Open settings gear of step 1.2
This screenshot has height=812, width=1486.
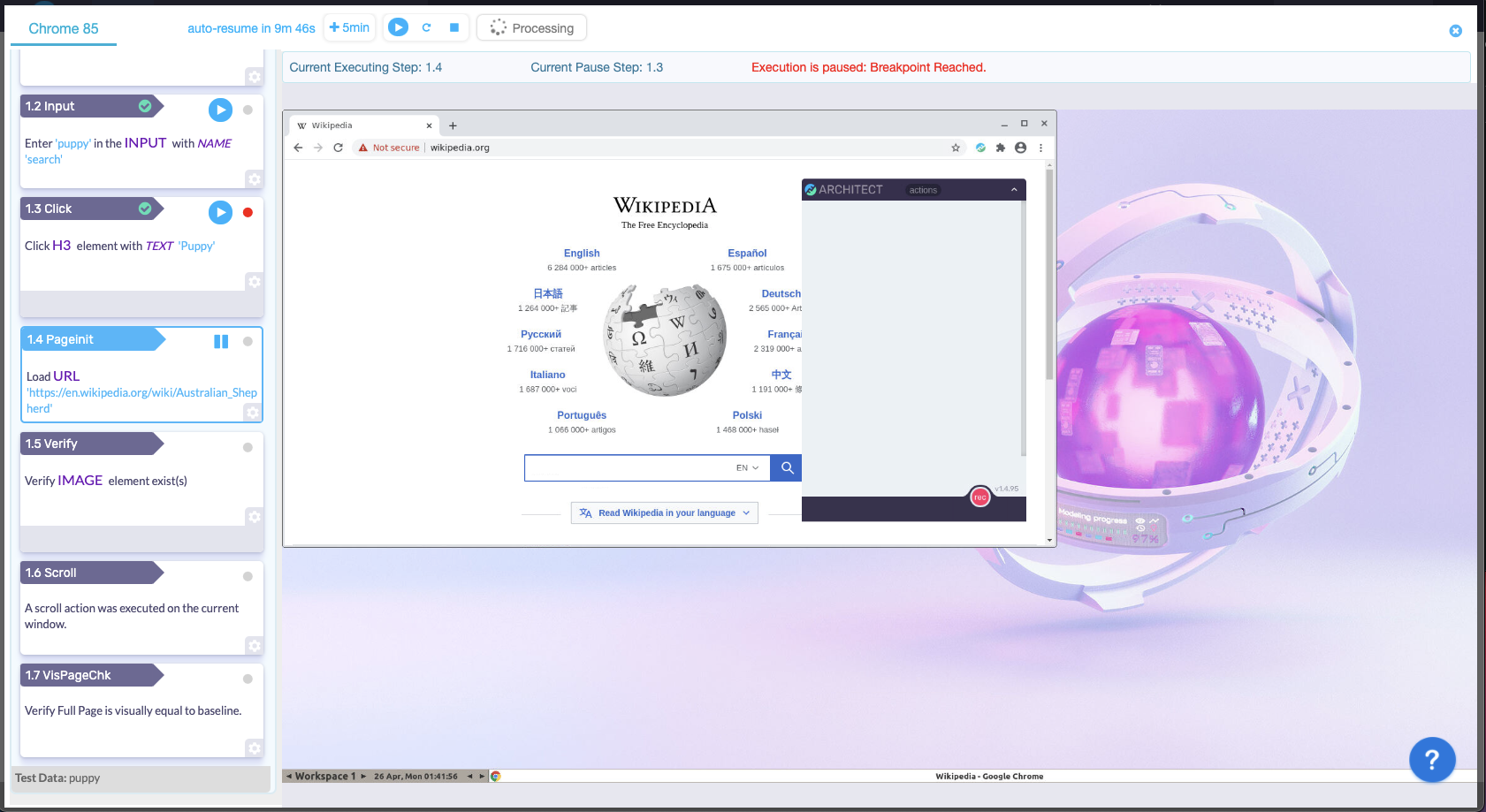(x=255, y=179)
